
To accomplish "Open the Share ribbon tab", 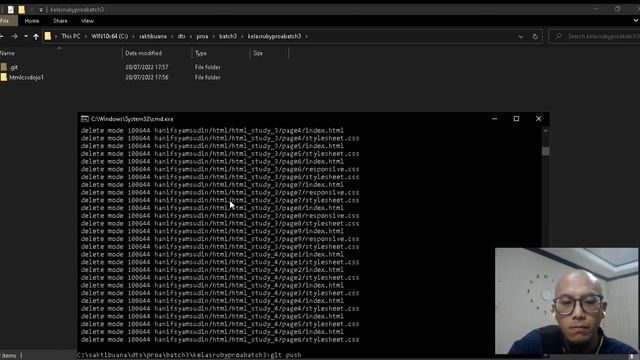I will pos(60,21).
